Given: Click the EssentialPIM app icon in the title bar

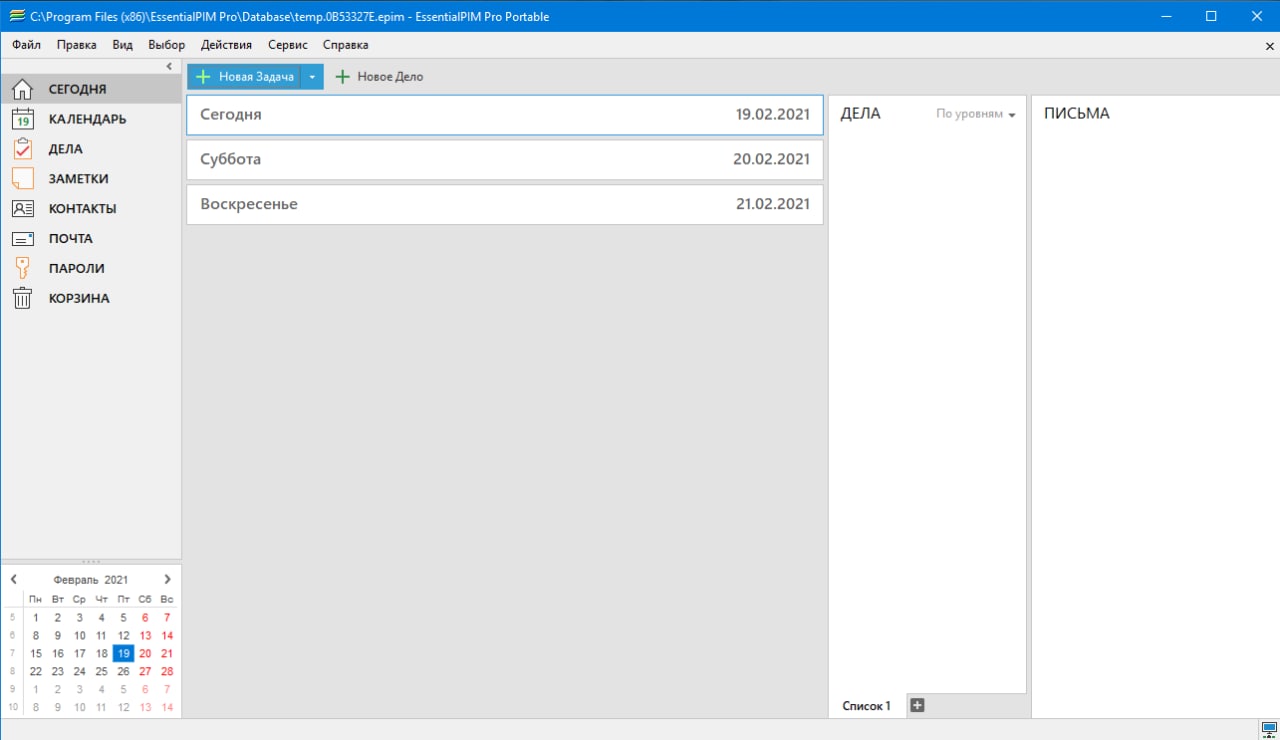Looking at the screenshot, I should coord(16,16).
